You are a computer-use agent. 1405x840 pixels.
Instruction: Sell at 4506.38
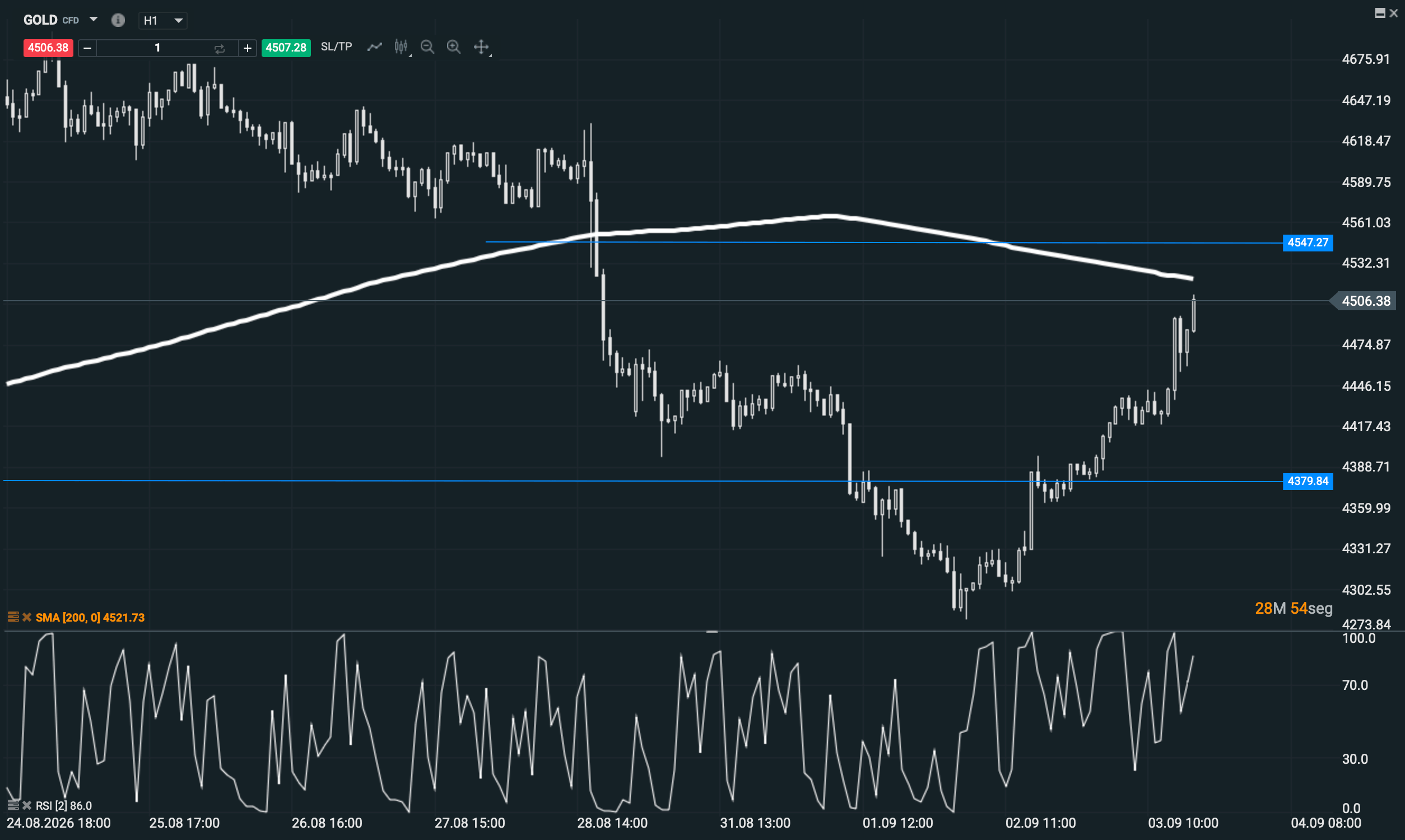tap(48, 48)
